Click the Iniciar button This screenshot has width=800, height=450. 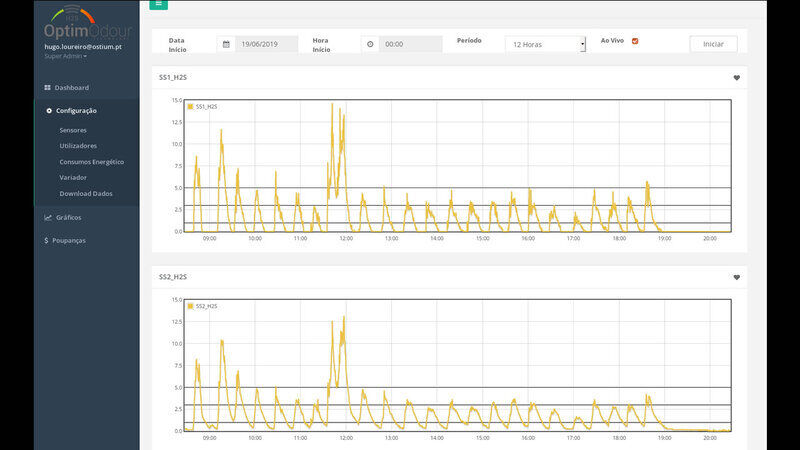(713, 44)
